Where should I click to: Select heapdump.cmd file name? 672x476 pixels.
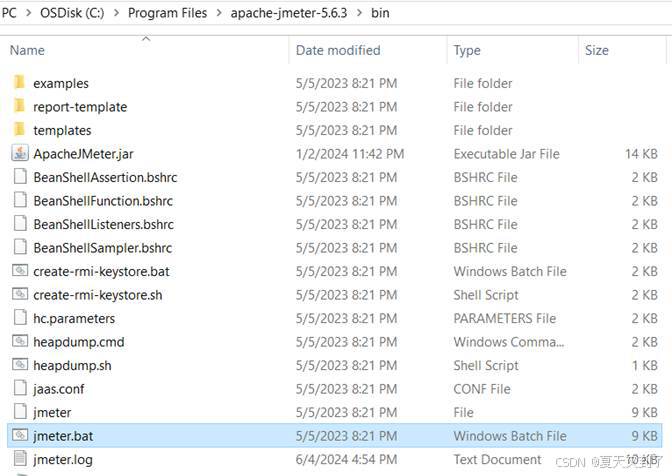[x=78, y=342]
